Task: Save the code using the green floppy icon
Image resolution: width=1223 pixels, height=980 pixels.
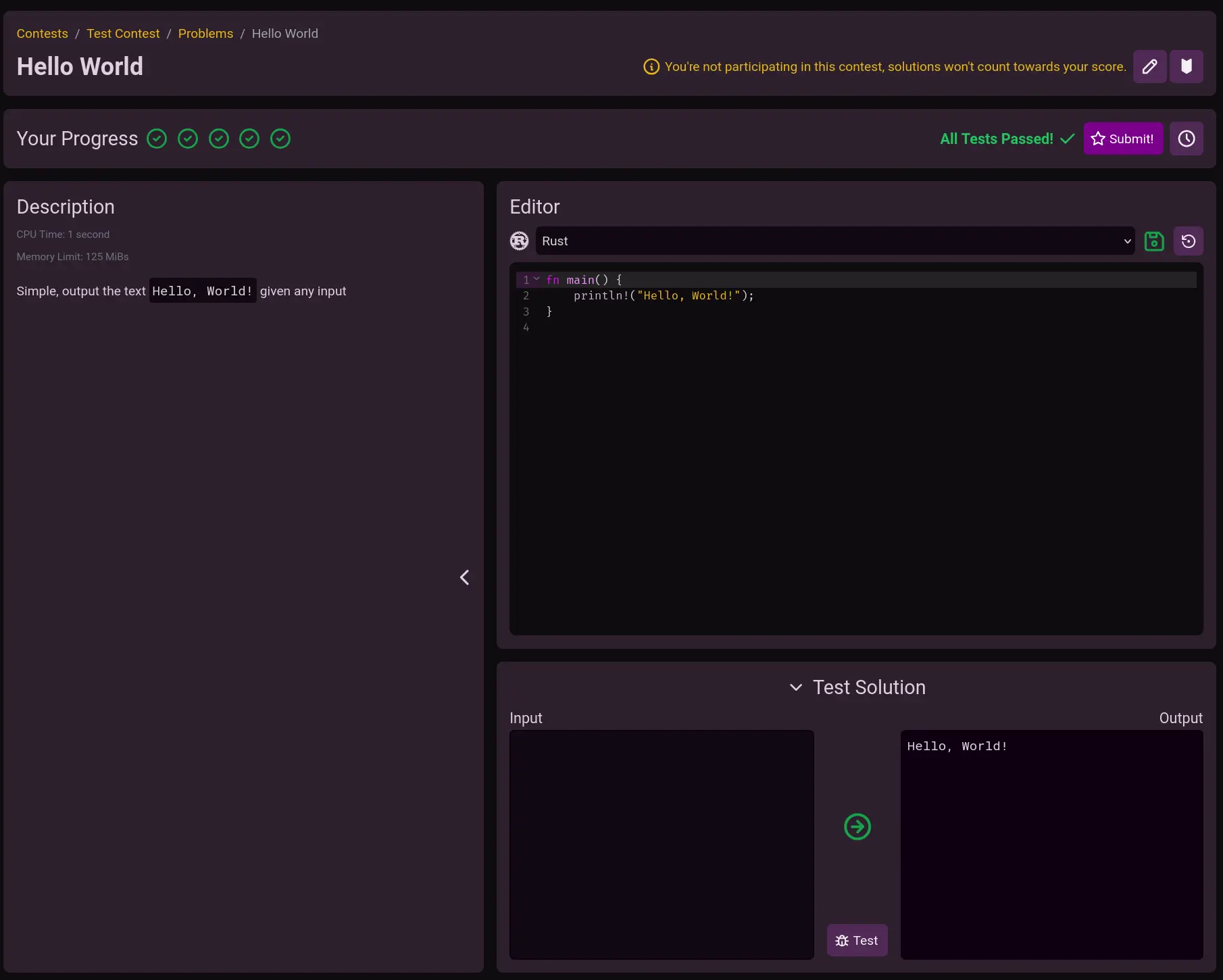Action: [1154, 241]
